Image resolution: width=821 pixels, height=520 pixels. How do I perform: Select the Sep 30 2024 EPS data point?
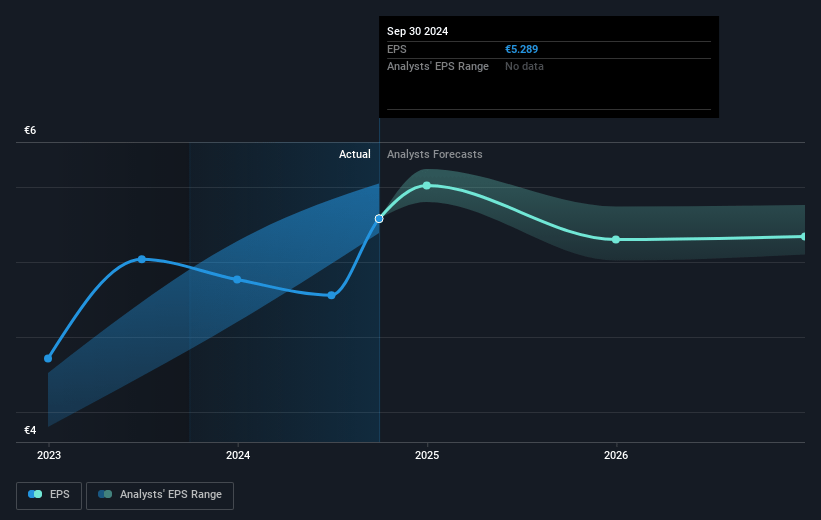(x=379, y=219)
